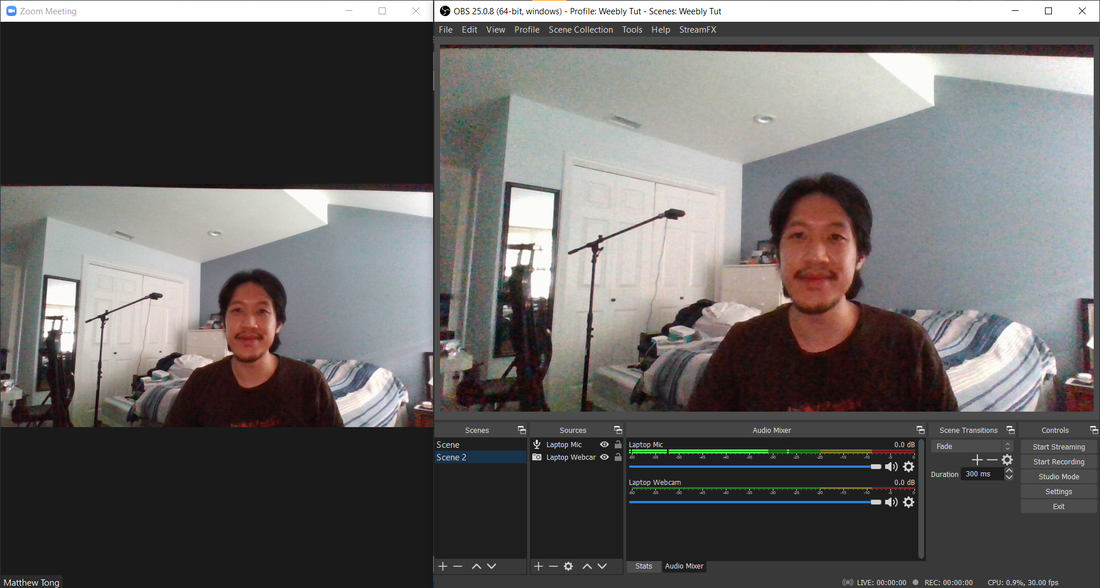Select Scene in the Scenes list
Image resolution: width=1100 pixels, height=588 pixels.
448,445
